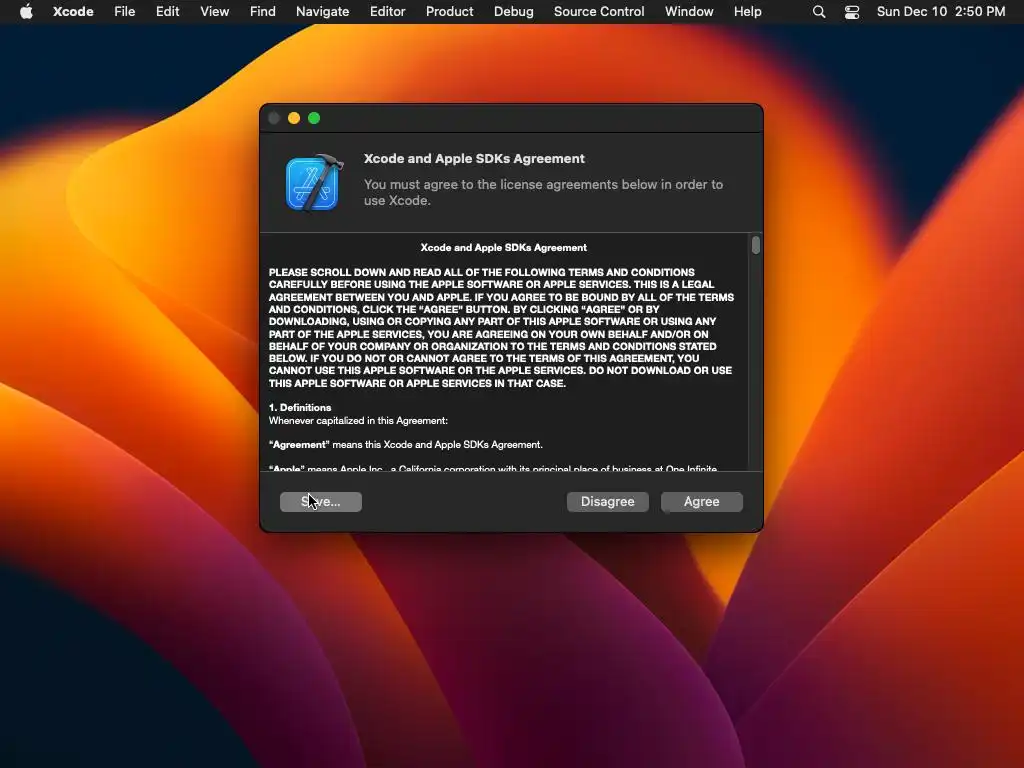Click the Save... button

coord(321,502)
